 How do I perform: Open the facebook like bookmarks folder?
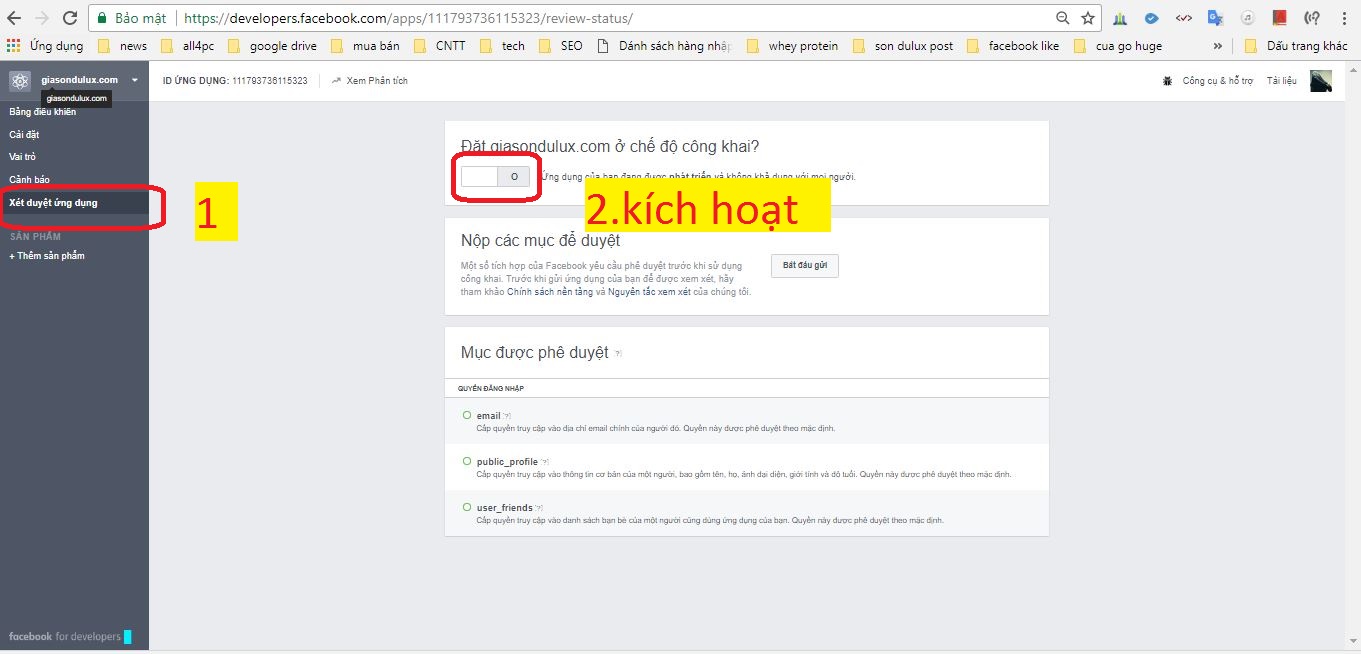tap(1013, 46)
